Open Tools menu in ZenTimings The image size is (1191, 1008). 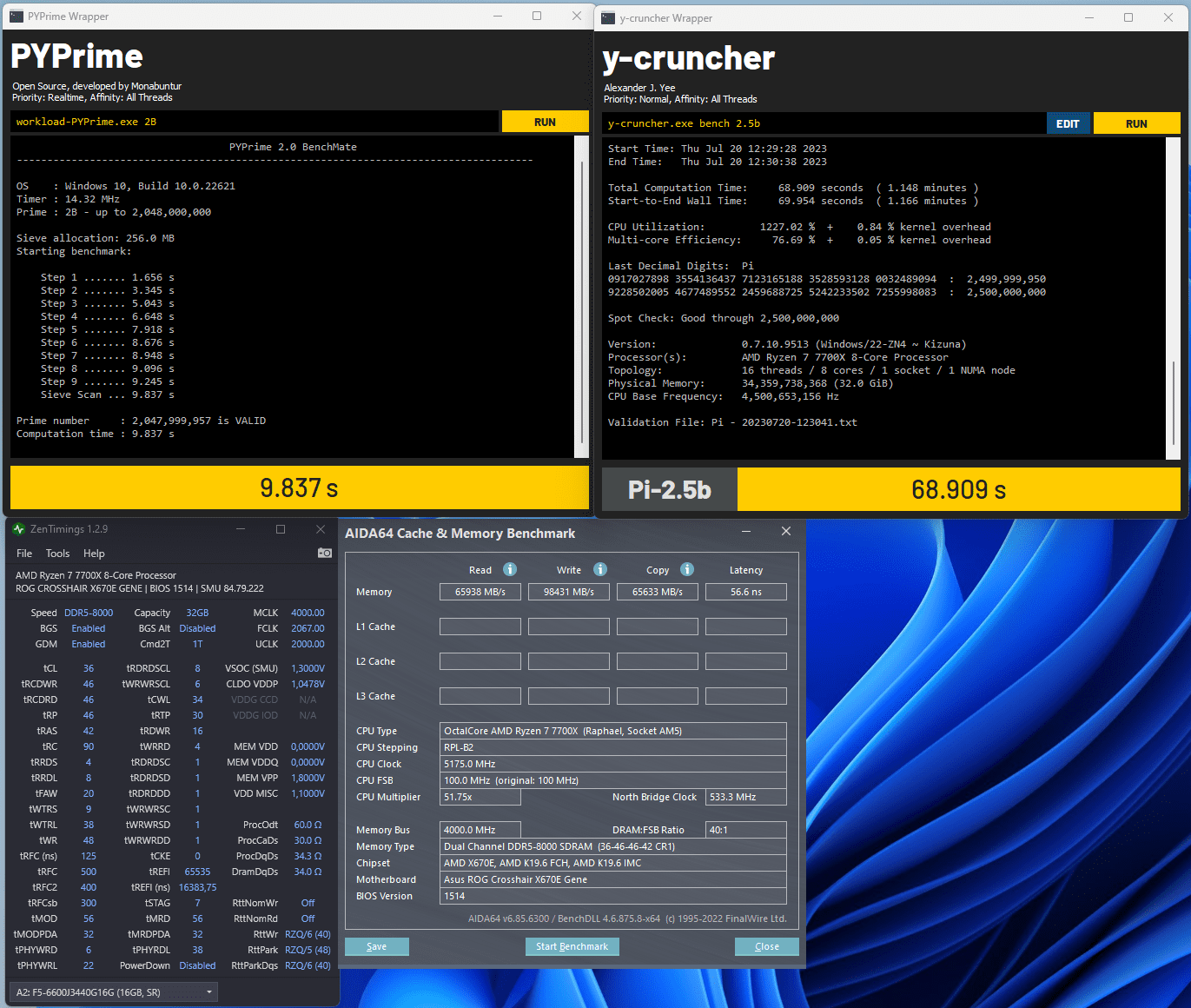57,554
